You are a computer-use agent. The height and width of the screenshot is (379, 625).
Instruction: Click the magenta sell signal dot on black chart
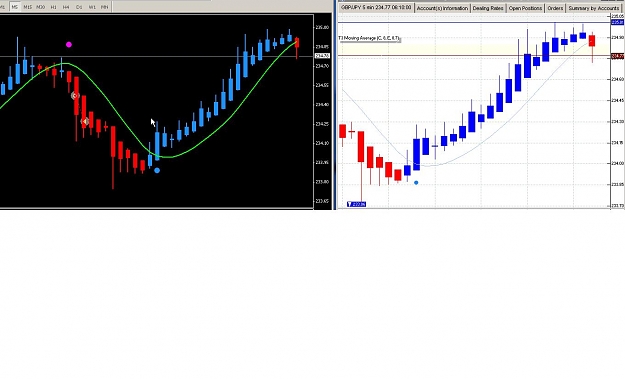point(69,45)
